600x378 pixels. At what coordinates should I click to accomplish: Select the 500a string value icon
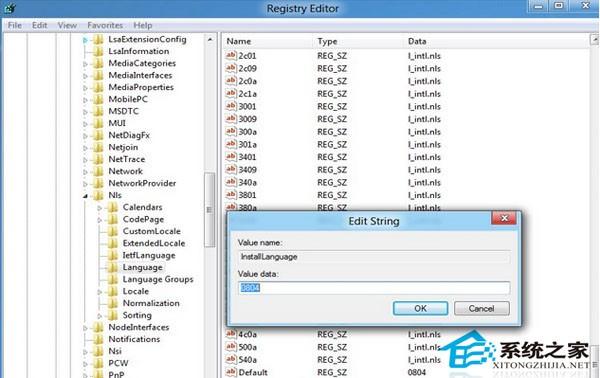[x=231, y=347]
